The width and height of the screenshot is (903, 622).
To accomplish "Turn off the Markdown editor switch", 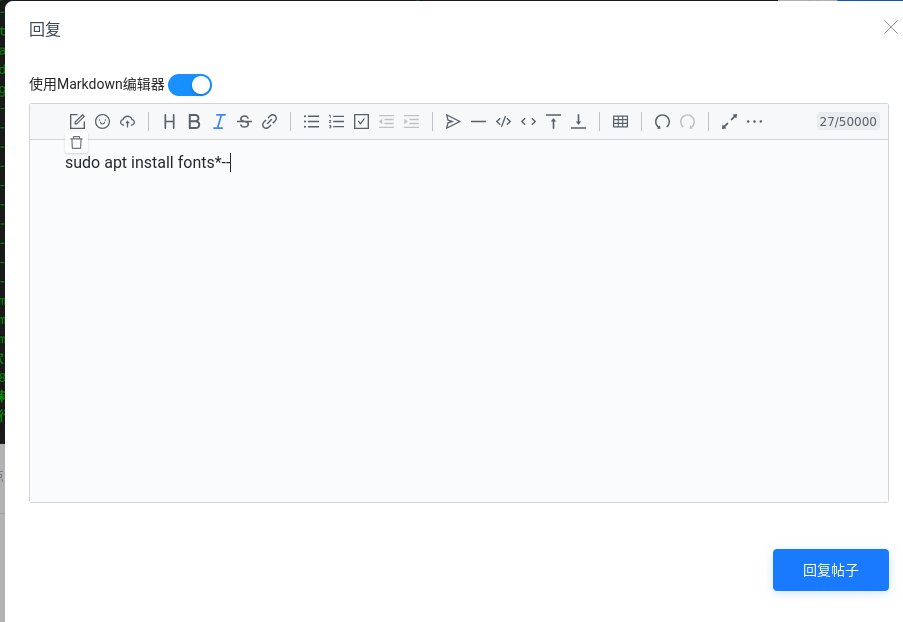I will 190,85.
